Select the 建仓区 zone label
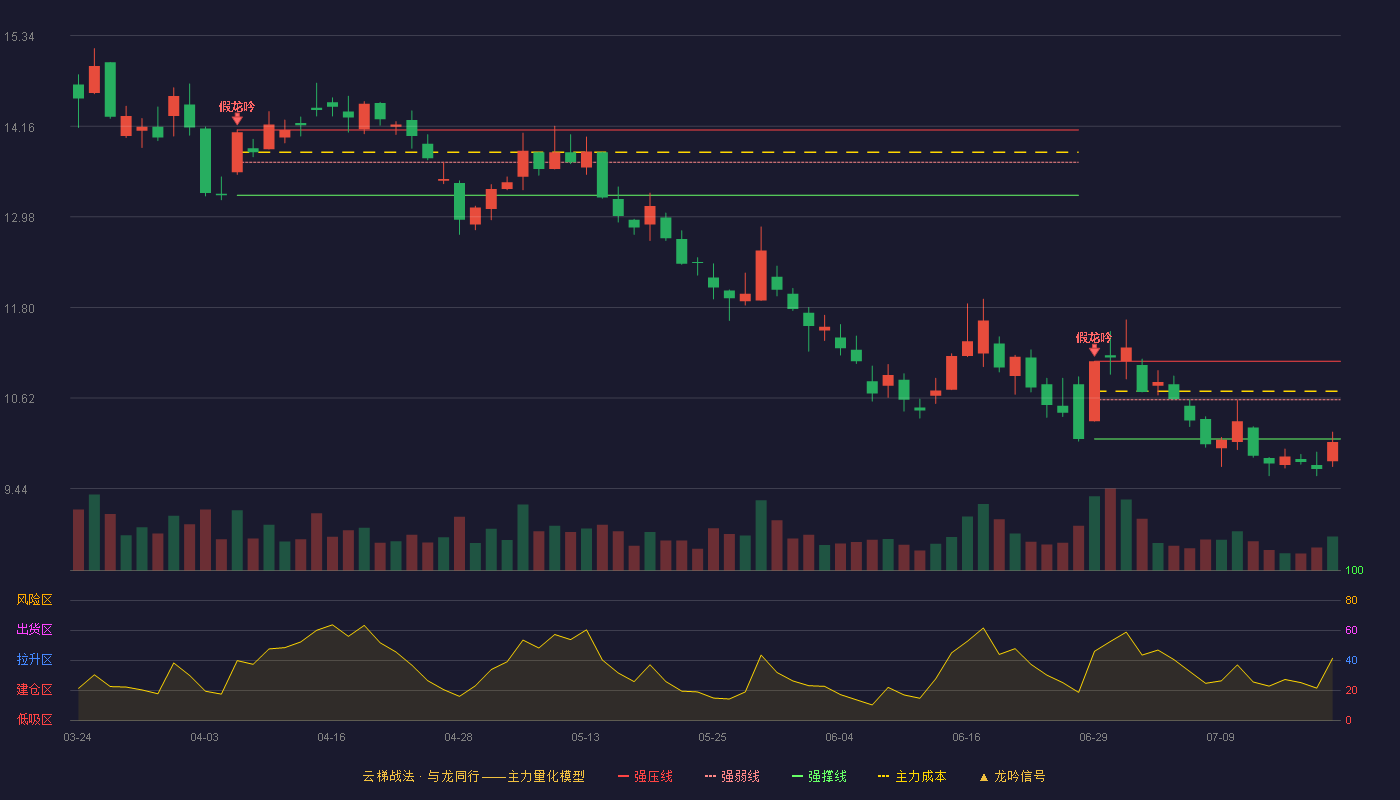This screenshot has width=1400, height=800. click(x=35, y=690)
